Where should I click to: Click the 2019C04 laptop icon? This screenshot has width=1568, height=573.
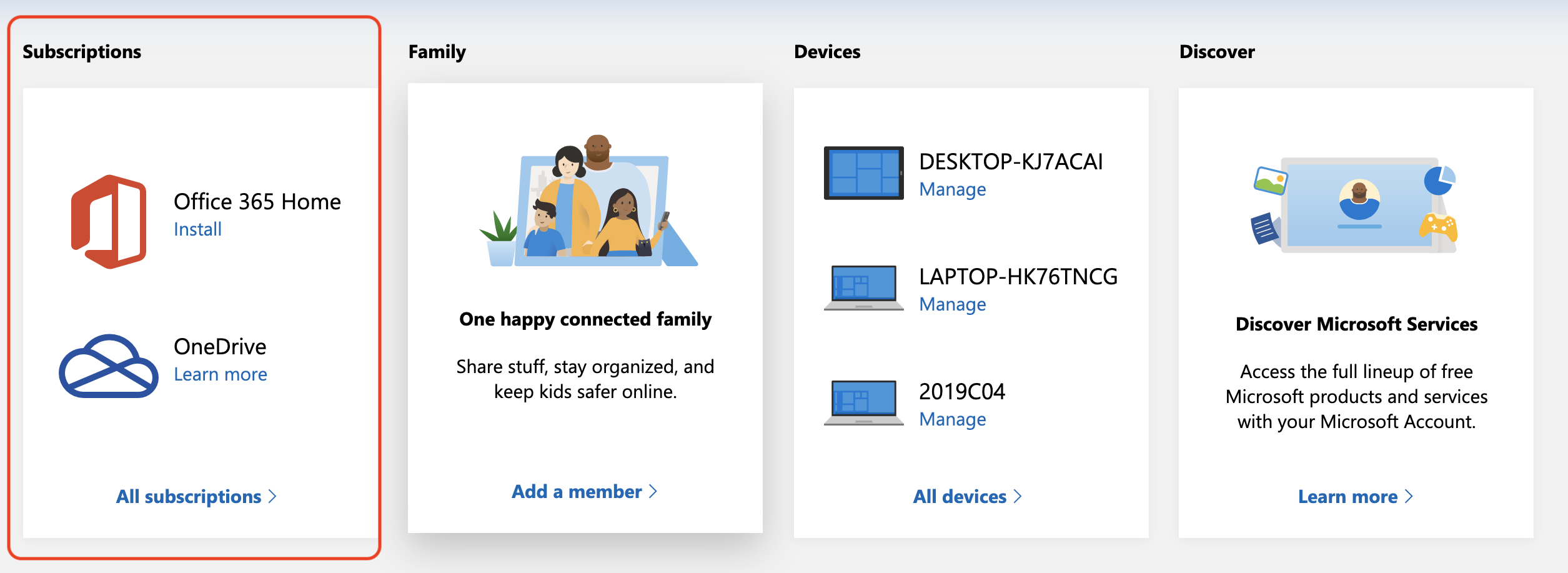pyautogui.click(x=863, y=403)
